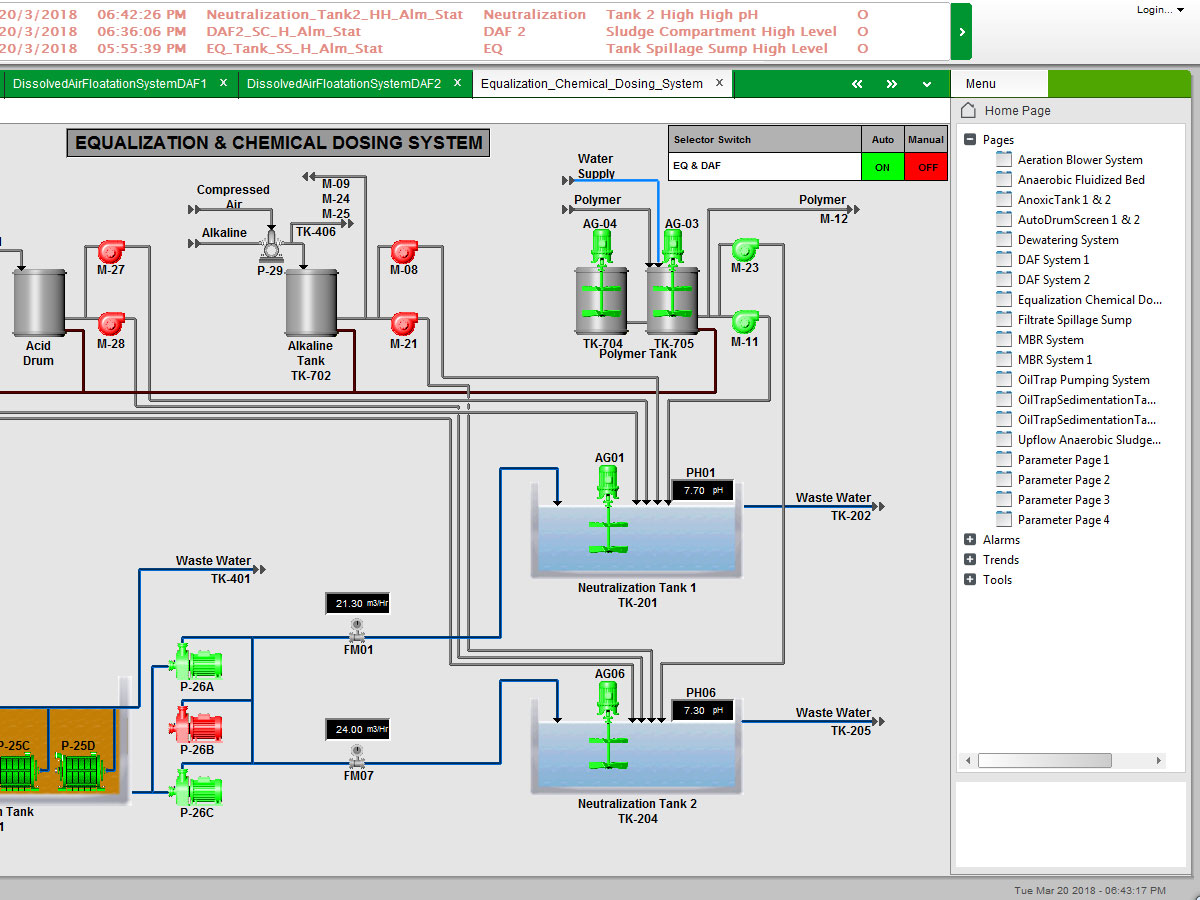The width and height of the screenshot is (1200, 900).
Task: Switch to DissolvedAirFloatationSystemDAF2 tab
Action: tap(343, 84)
